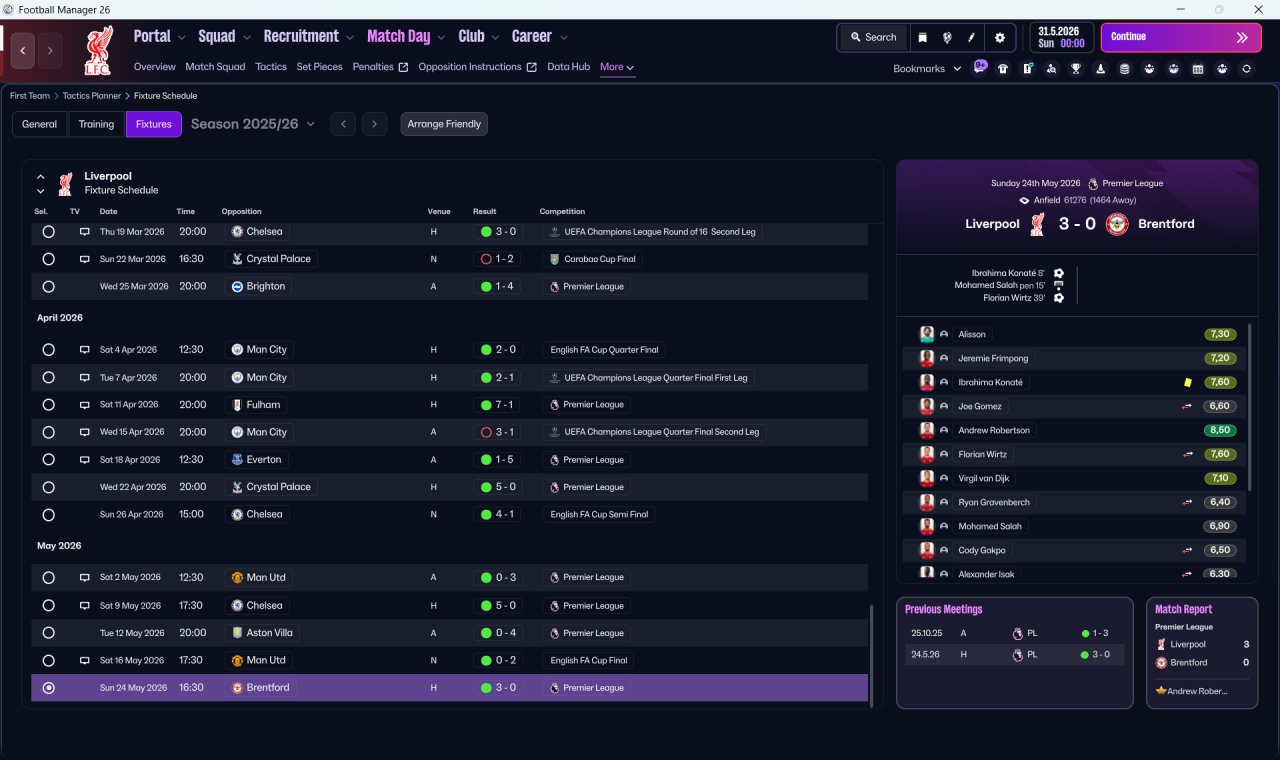Open the trophy bookmark shortcut icon
The width and height of the screenshot is (1280, 760).
click(x=1076, y=69)
